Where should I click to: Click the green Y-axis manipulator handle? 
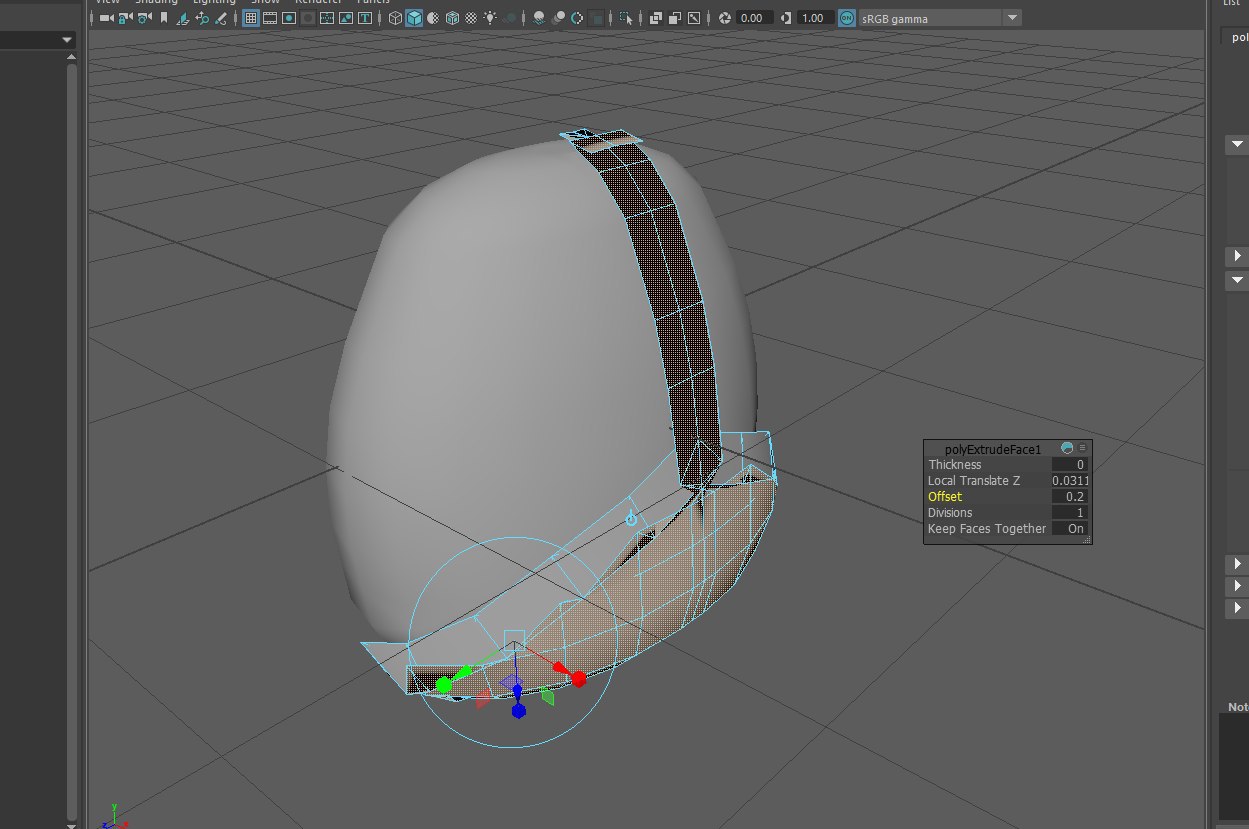pyautogui.click(x=444, y=685)
